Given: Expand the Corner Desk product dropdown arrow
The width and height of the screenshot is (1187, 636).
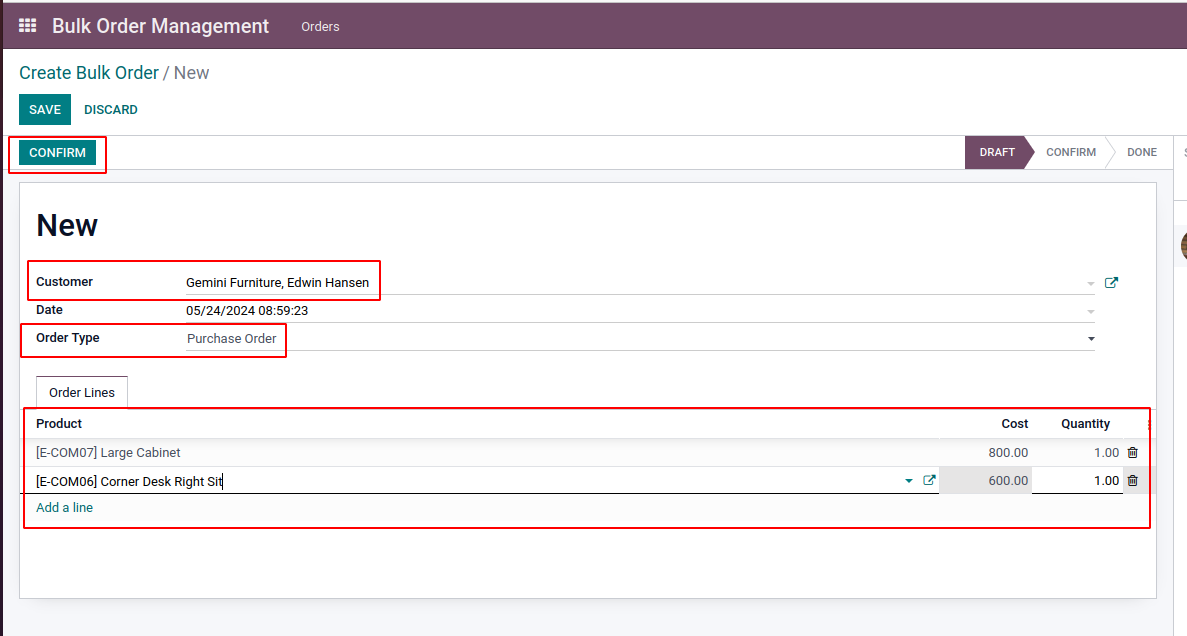Looking at the screenshot, I should click(908, 481).
